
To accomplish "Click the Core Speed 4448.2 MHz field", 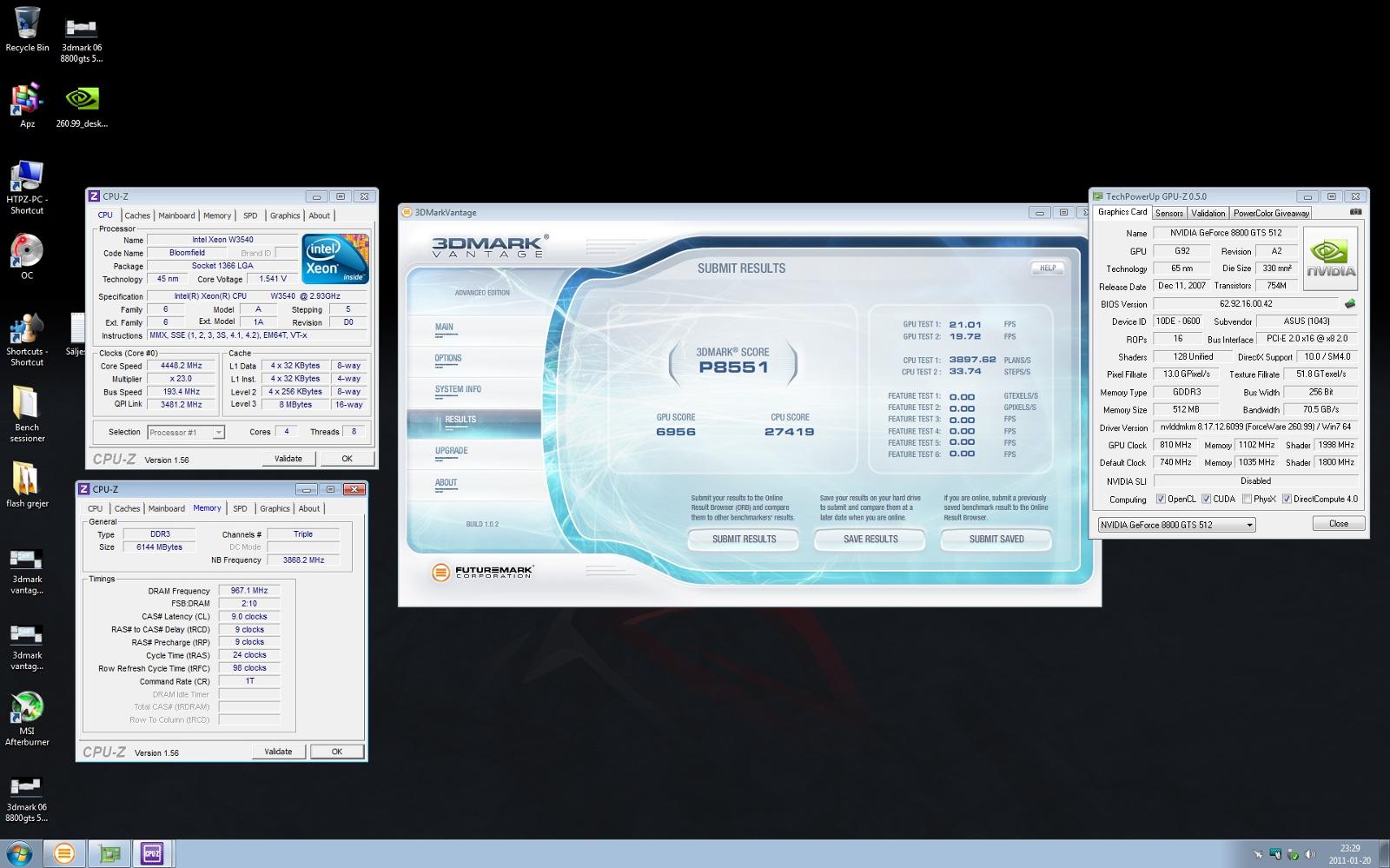I will click(181, 366).
